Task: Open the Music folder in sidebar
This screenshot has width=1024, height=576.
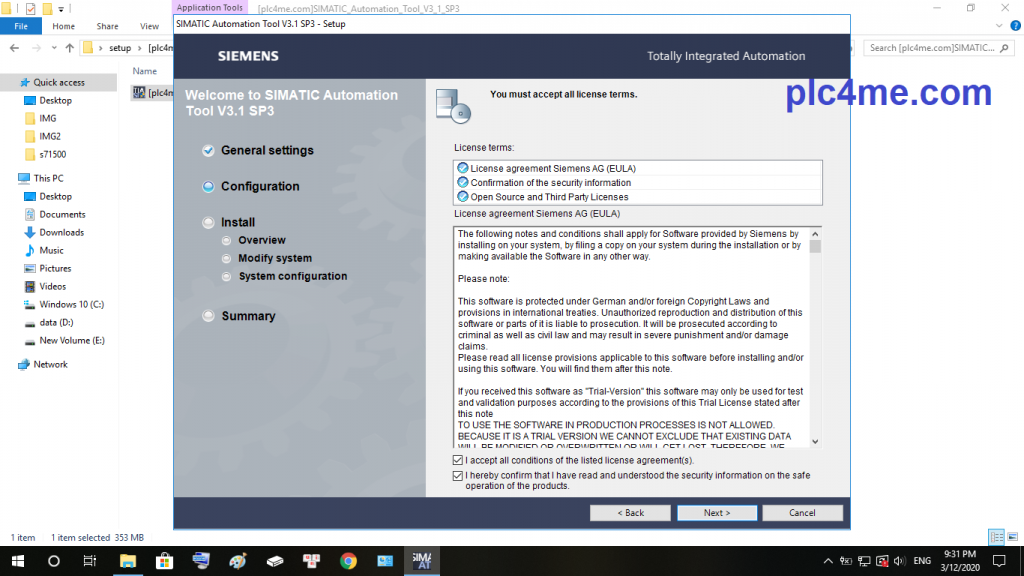Action: coord(51,250)
